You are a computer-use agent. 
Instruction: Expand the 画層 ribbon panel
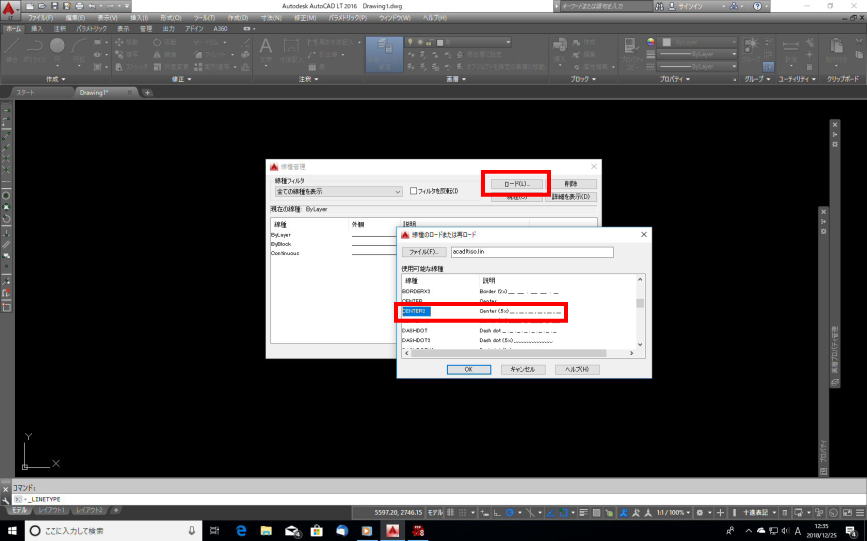point(456,79)
